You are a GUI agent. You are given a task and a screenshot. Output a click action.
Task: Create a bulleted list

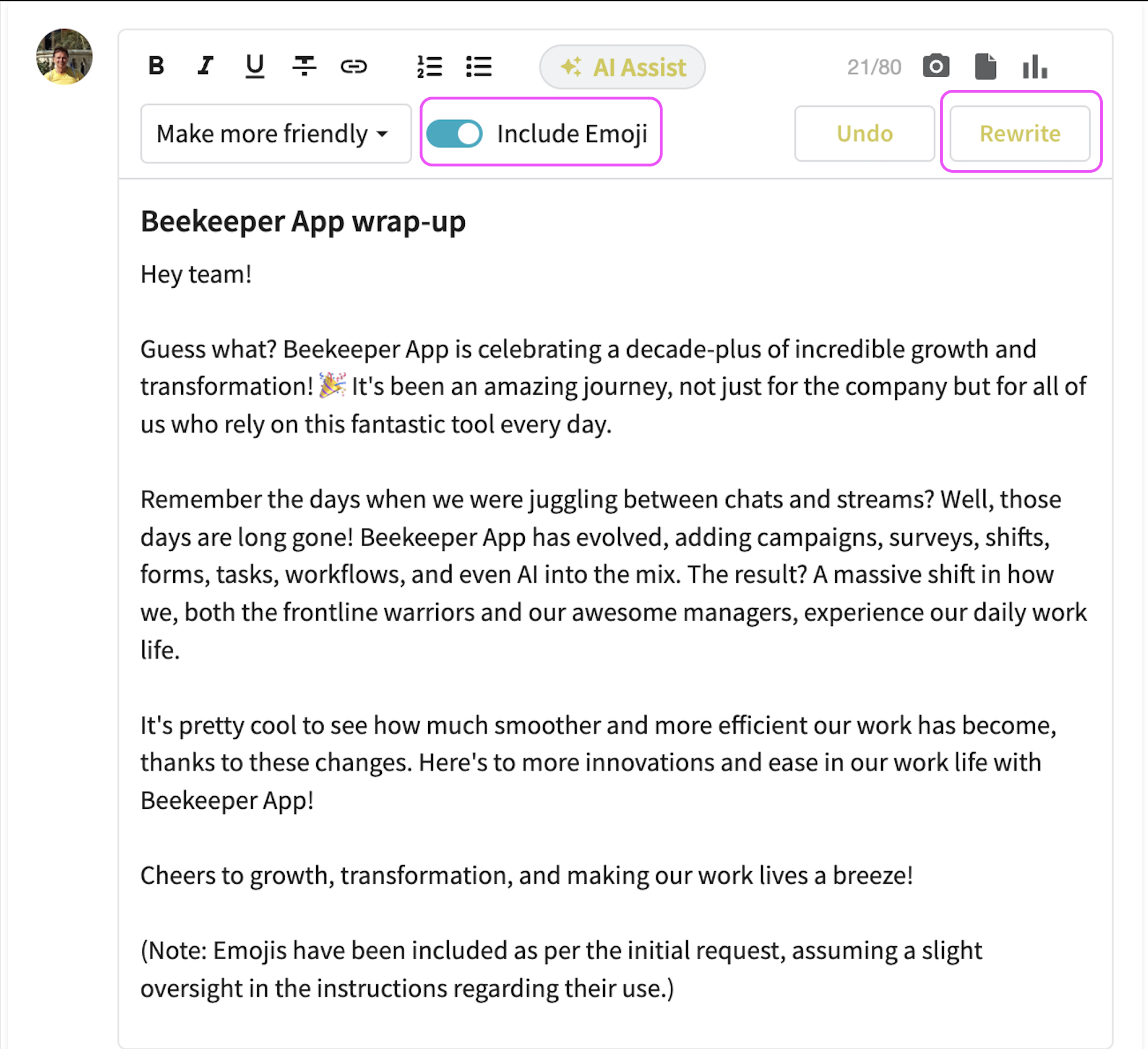click(x=479, y=66)
